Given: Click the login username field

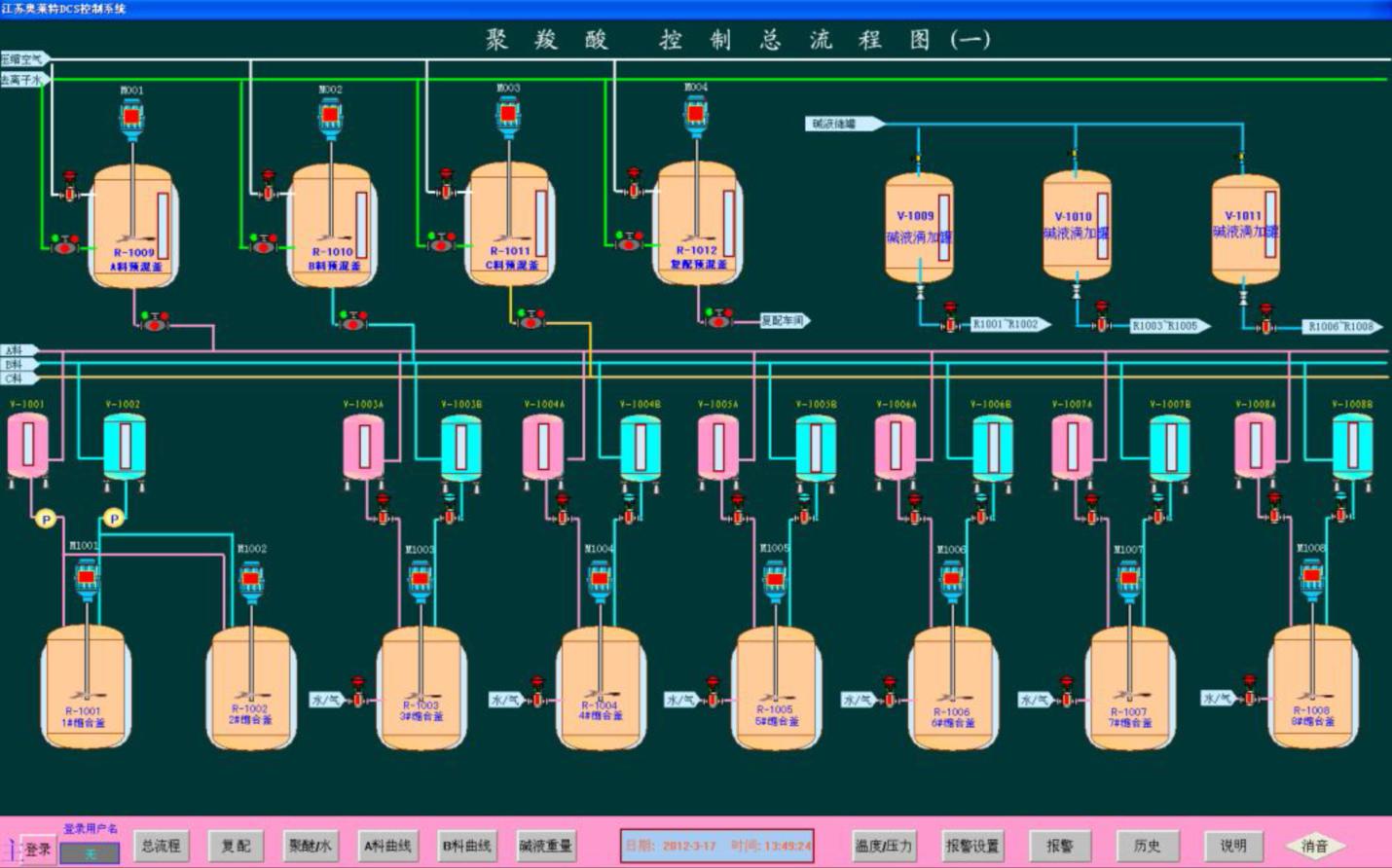Looking at the screenshot, I should point(90,853).
